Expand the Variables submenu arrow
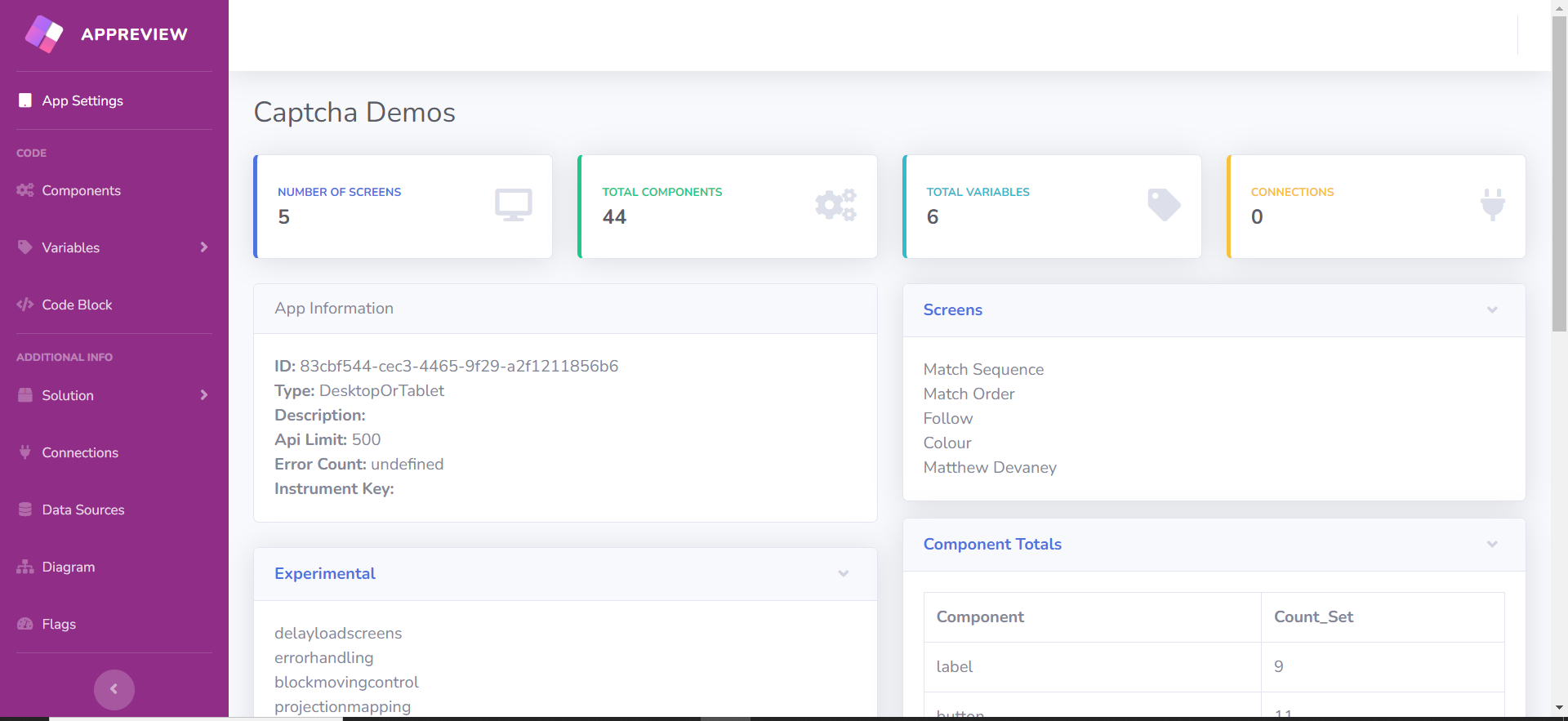 [203, 247]
